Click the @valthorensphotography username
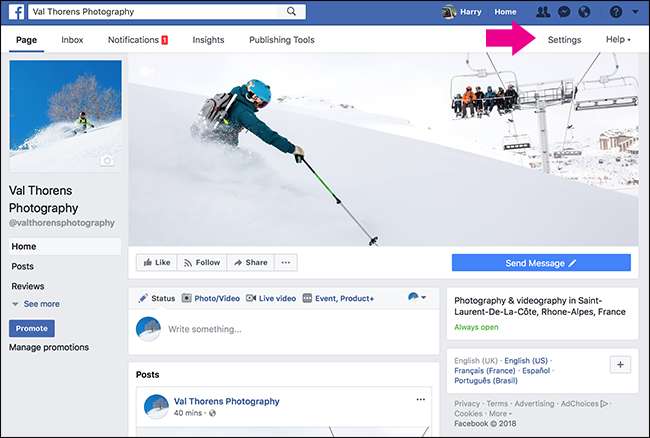This screenshot has width=650, height=438. [x=62, y=223]
